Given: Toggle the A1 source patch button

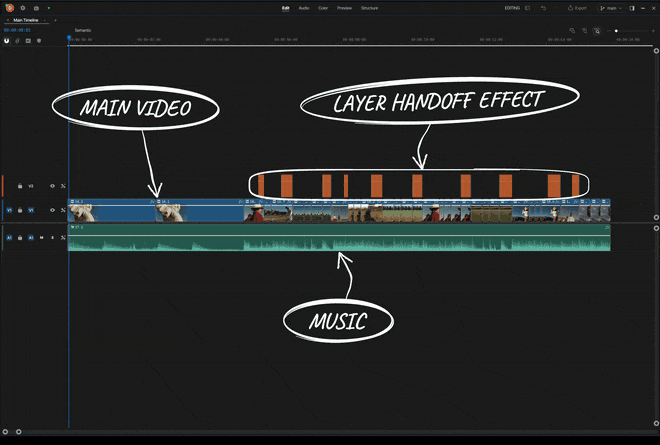Looking at the screenshot, I should (x=9, y=238).
